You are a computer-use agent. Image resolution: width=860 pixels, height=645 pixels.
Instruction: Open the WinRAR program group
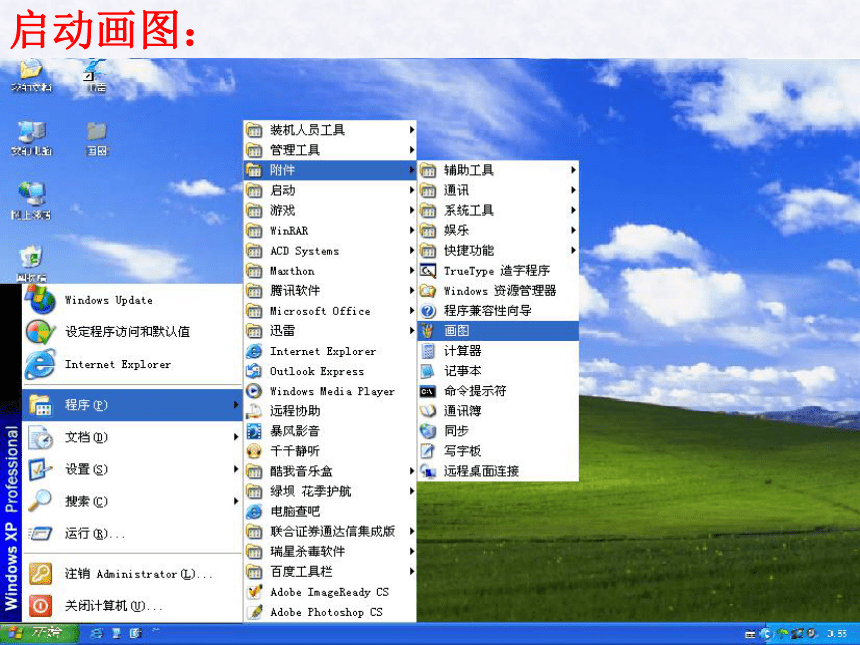pos(330,230)
